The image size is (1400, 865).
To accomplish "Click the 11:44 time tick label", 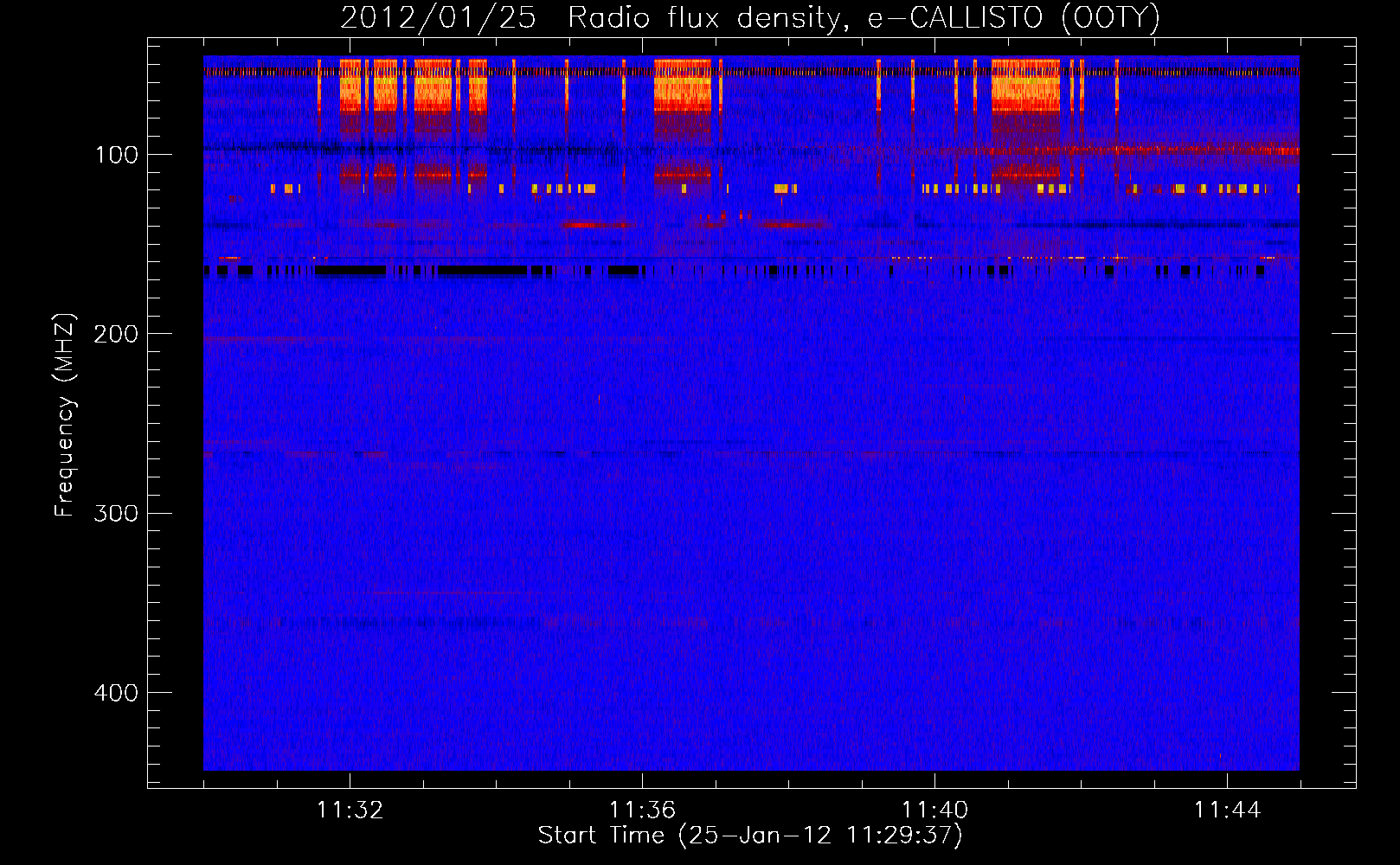I will pos(1227,811).
